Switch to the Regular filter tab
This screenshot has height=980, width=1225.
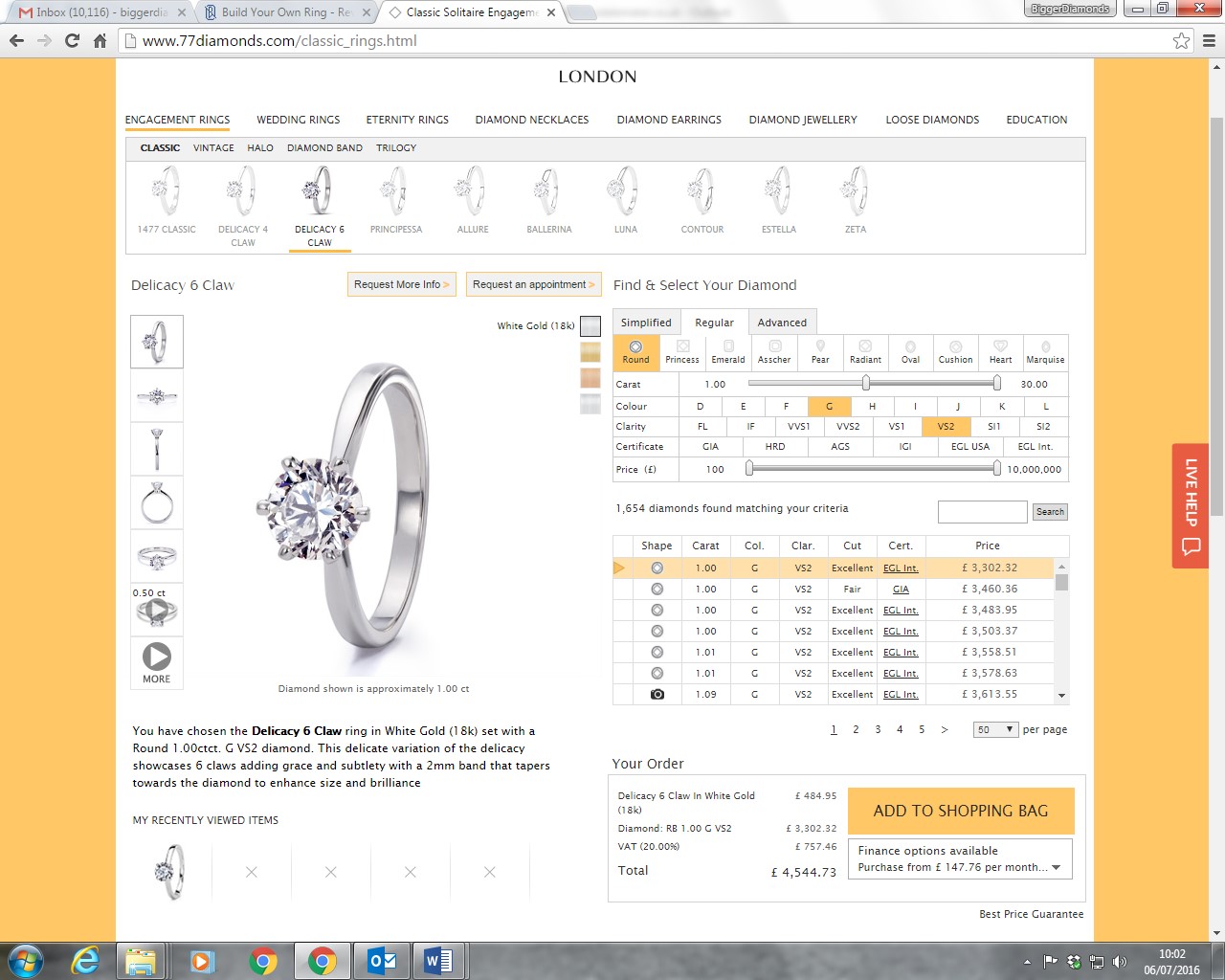click(x=714, y=323)
